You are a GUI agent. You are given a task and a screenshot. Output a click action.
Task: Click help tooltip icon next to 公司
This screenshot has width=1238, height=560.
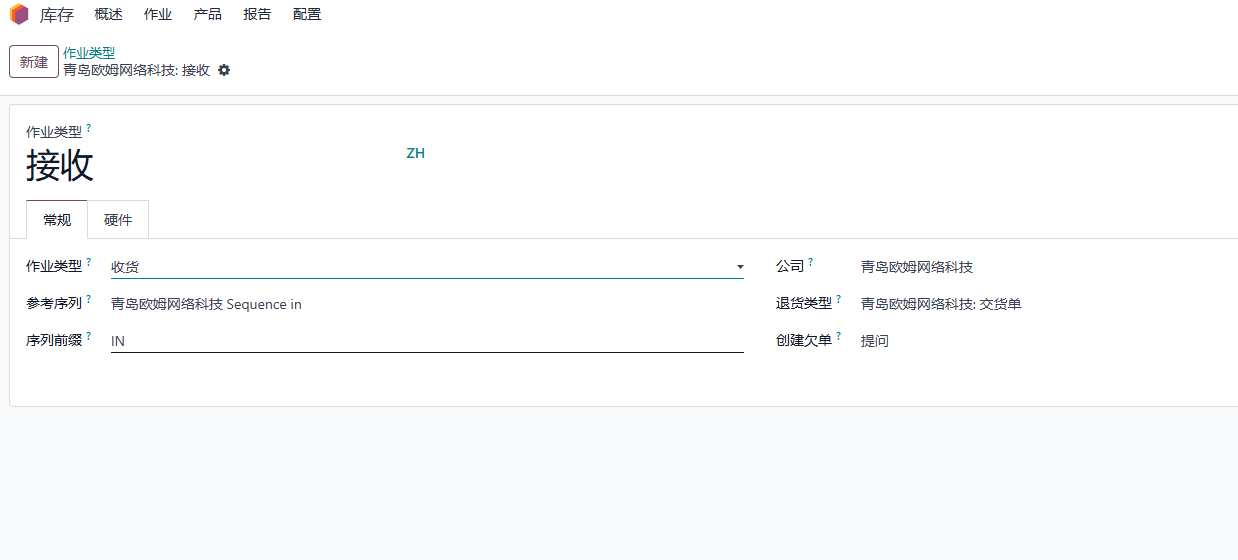[x=811, y=262]
